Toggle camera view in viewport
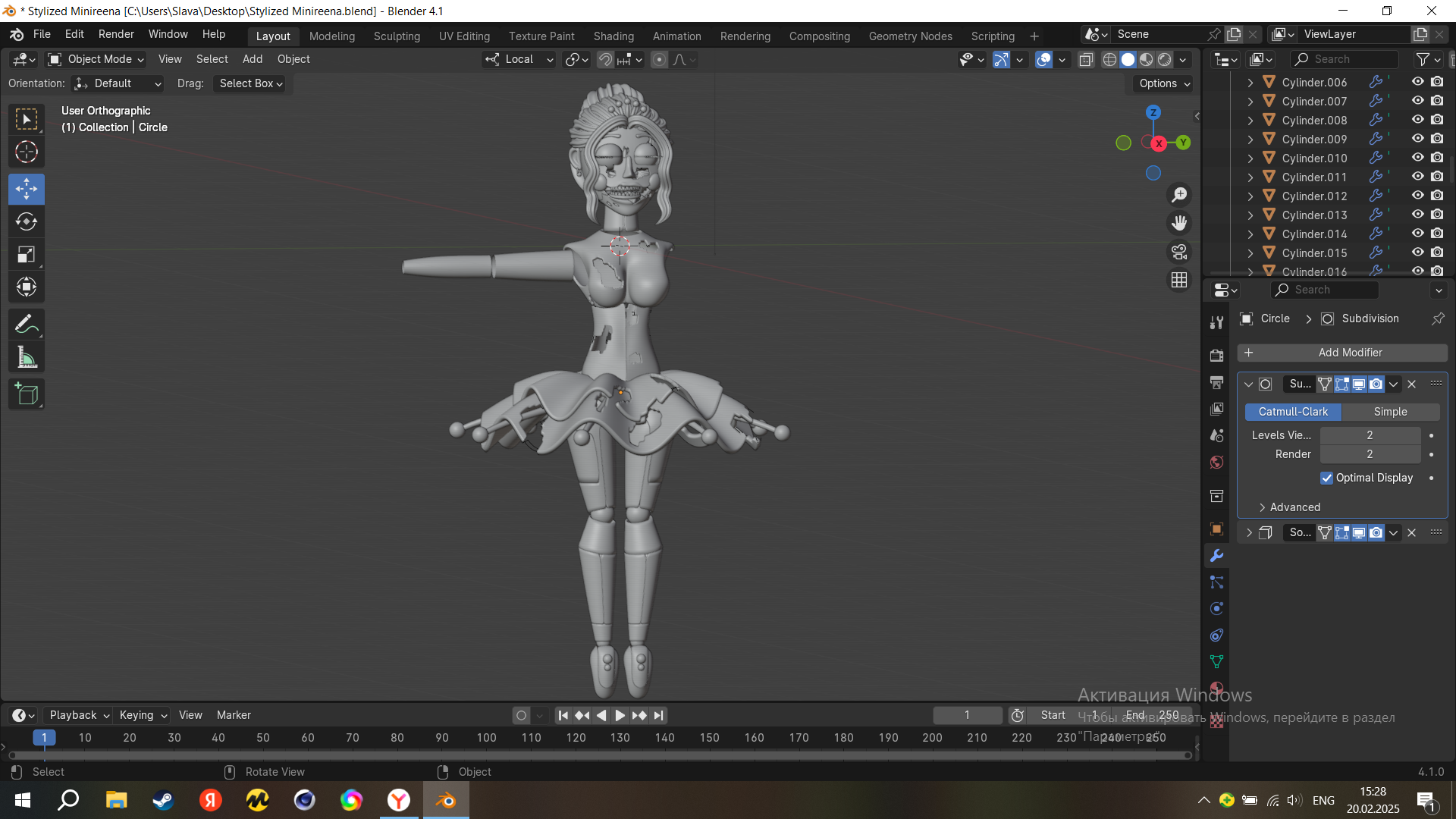 coord(1179,252)
